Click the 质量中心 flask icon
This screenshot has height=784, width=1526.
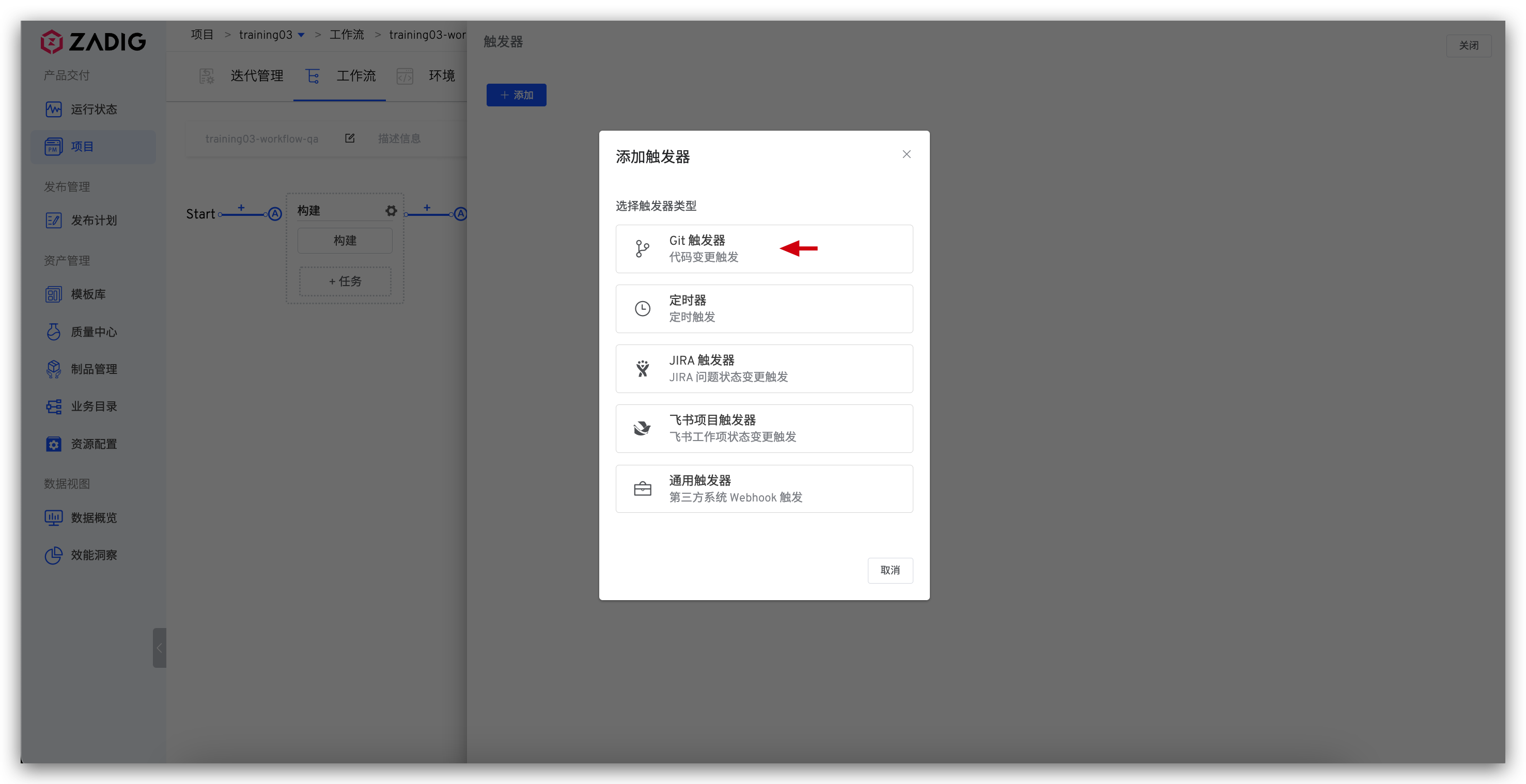coord(53,332)
